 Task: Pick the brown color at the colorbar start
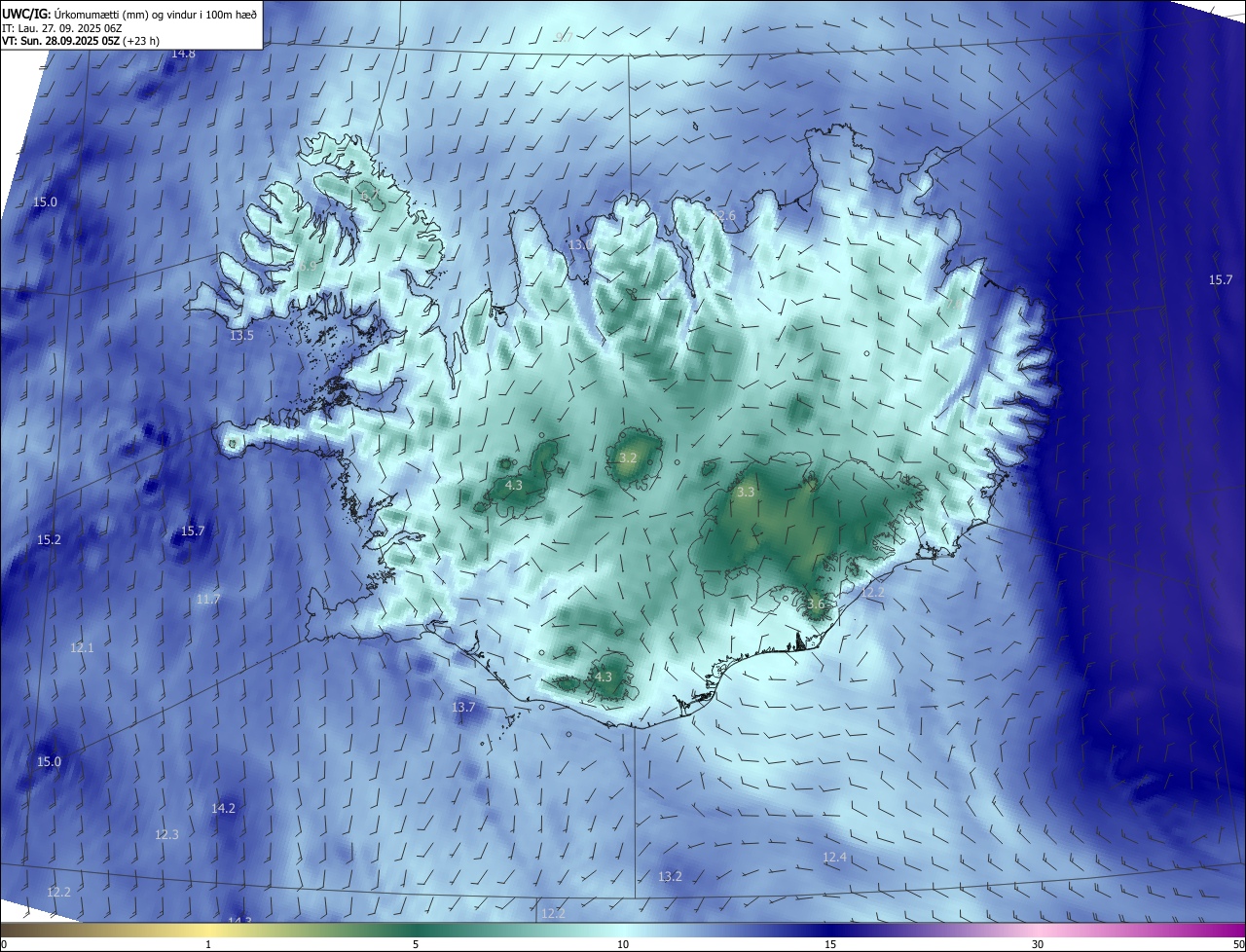[x=6, y=930]
